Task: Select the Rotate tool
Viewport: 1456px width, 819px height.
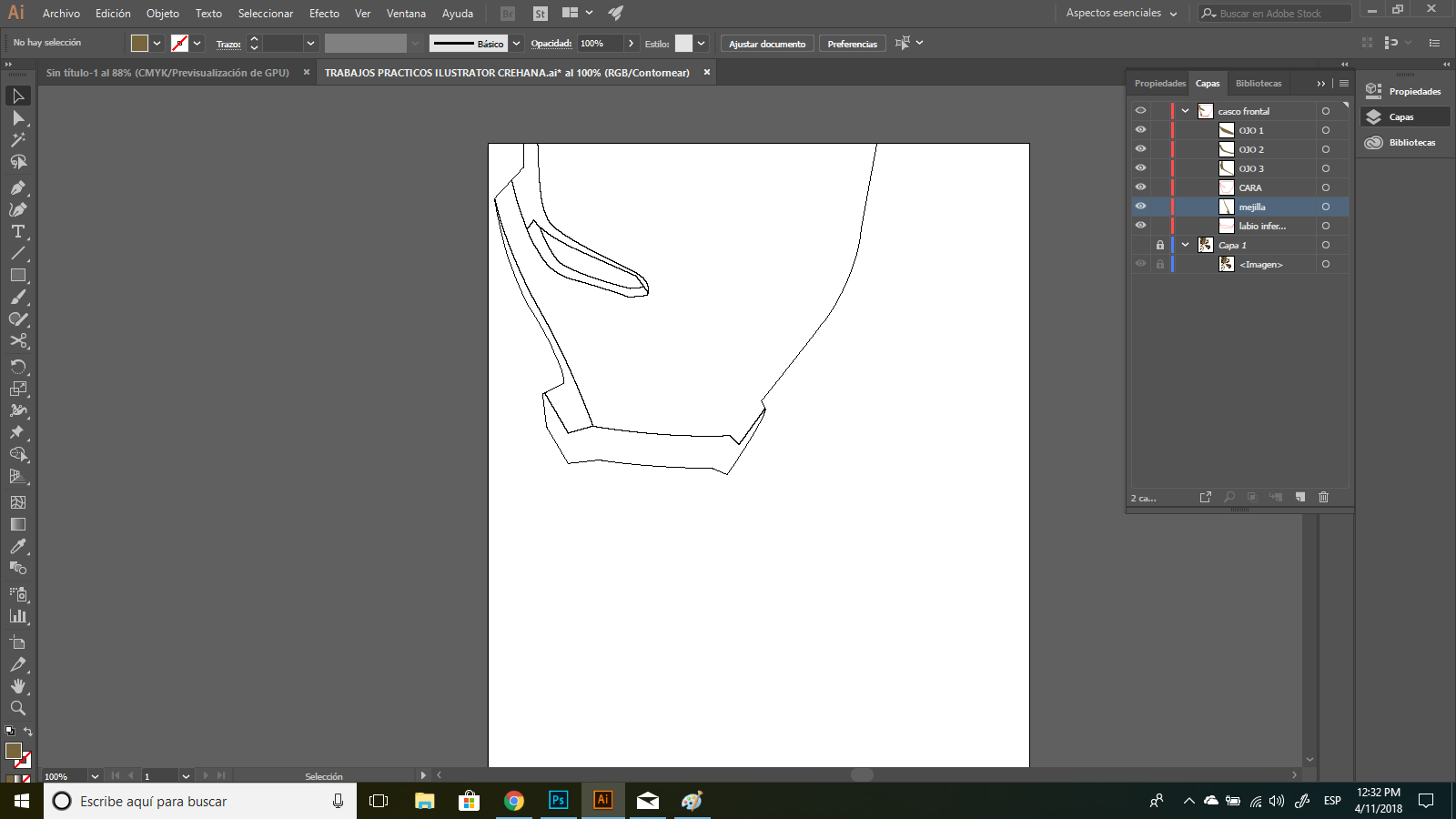Action: (17, 367)
